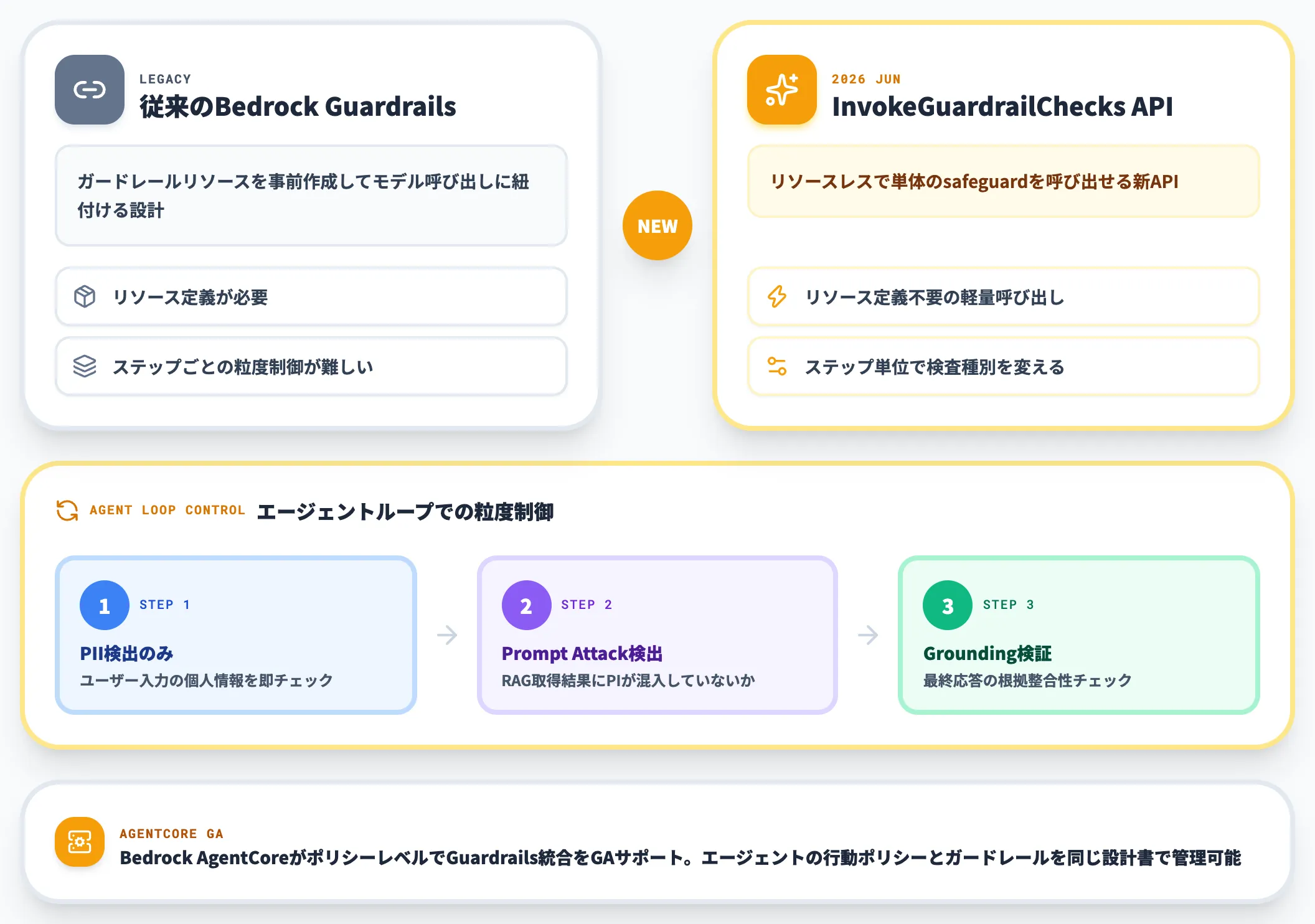Click the text ユーザー入力の個人情報を即チェック
Image resolution: width=1315 pixels, height=924 pixels.
click(206, 680)
